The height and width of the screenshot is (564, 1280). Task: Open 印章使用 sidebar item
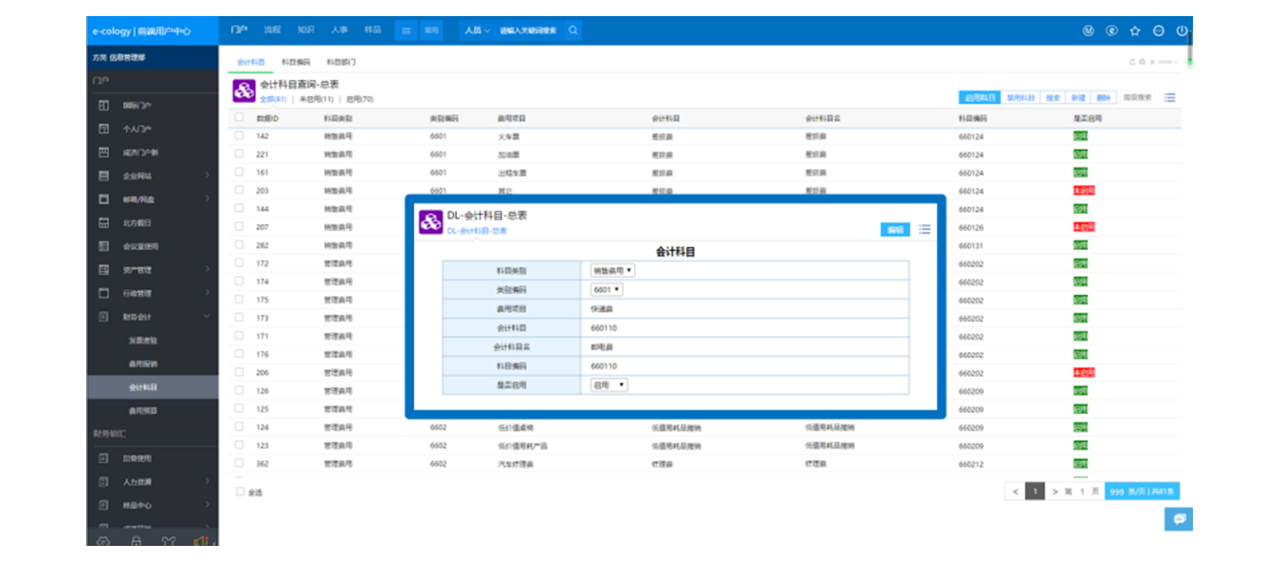click(x=152, y=459)
